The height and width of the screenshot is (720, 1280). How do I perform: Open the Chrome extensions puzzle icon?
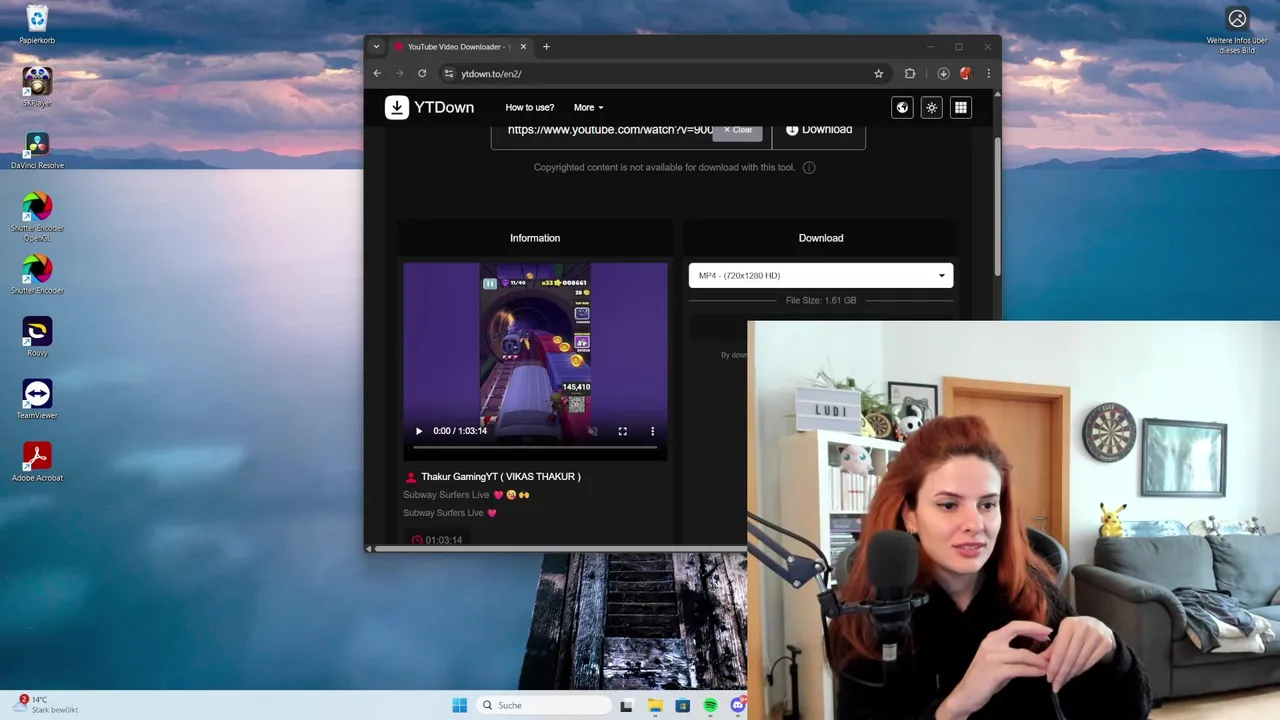coord(910,73)
